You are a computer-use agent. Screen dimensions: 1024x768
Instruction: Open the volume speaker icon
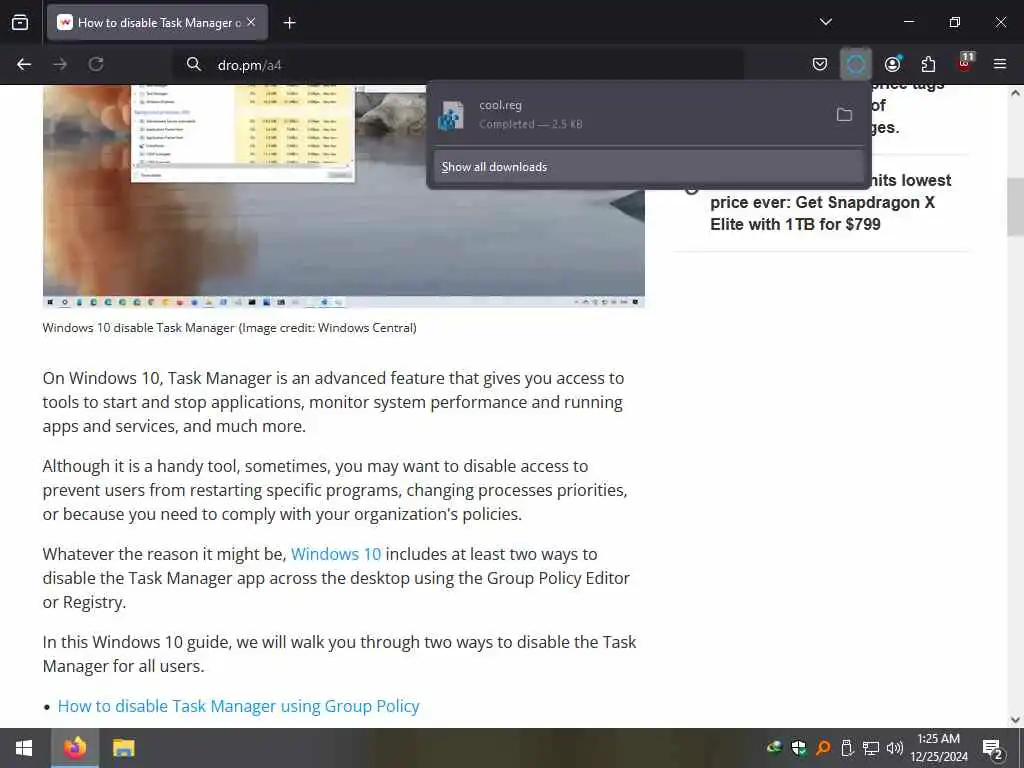tap(894, 748)
